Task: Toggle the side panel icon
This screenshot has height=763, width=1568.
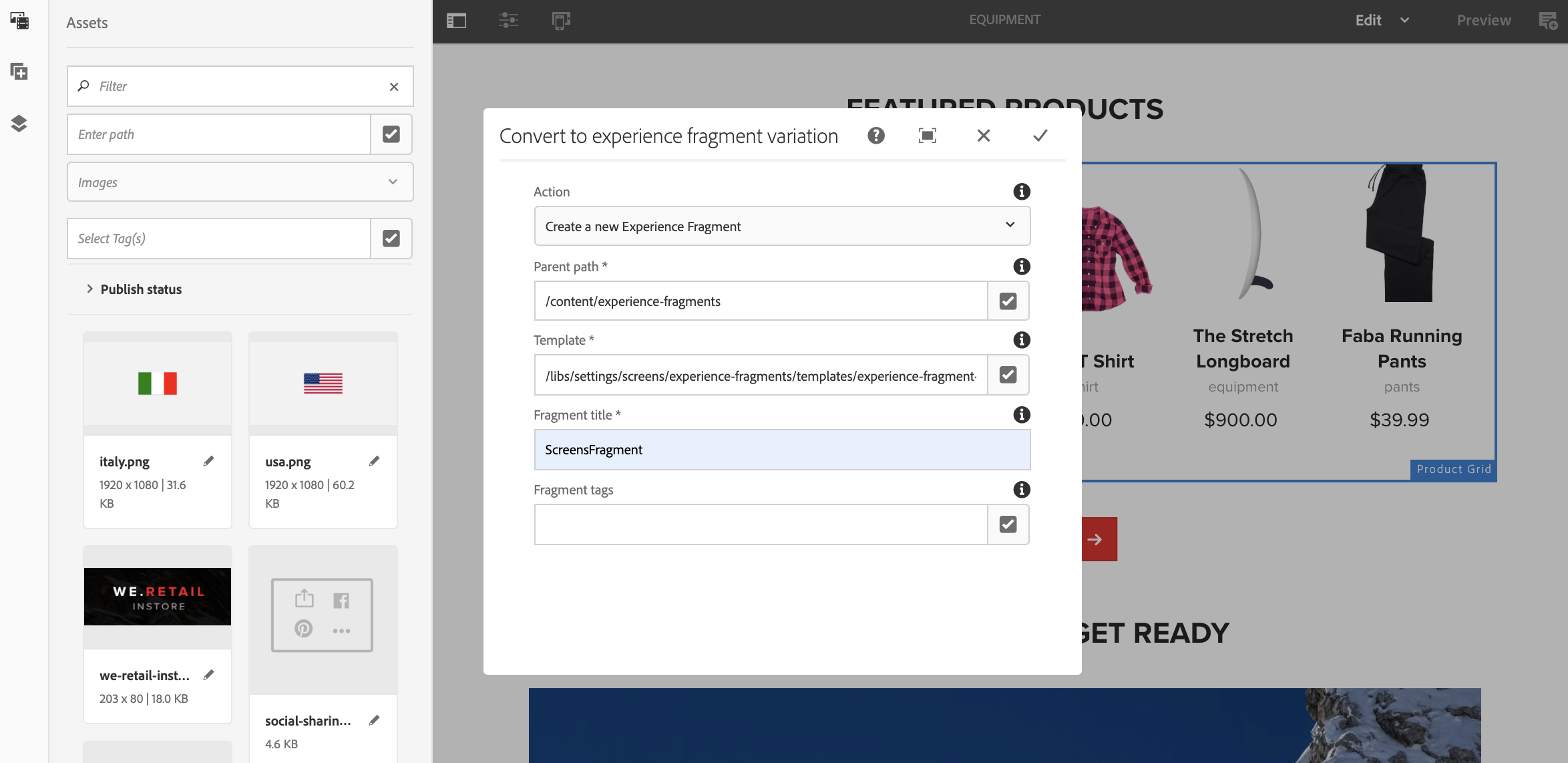Action: point(456,21)
